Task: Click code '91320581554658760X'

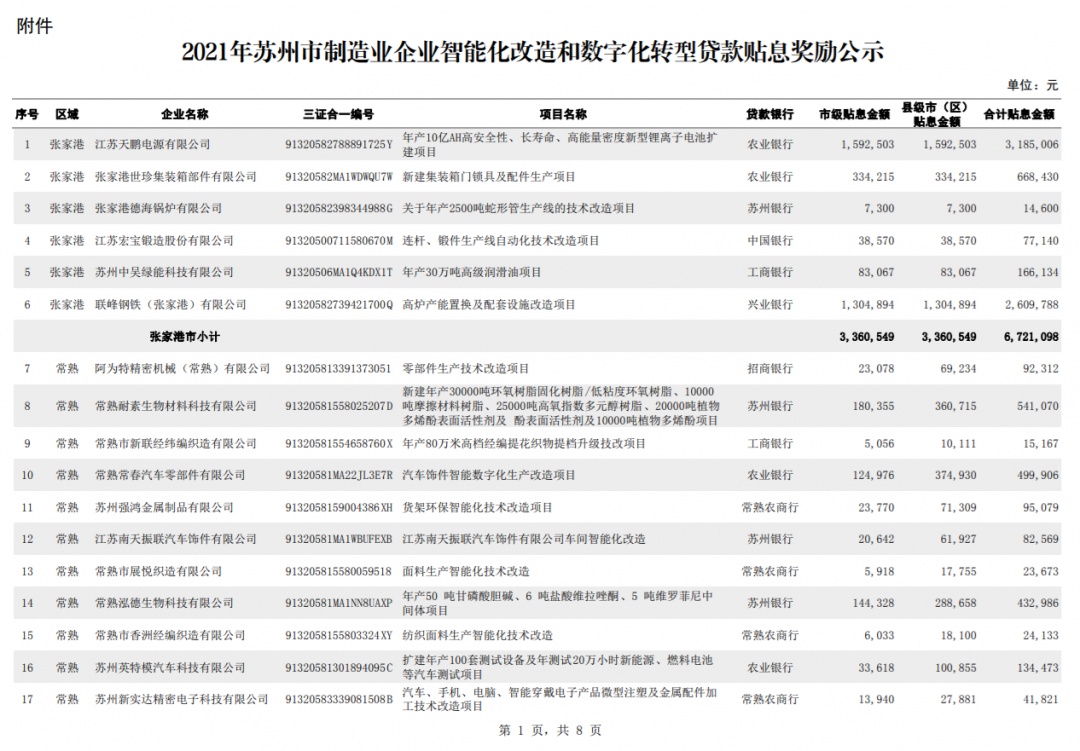Action: point(338,444)
